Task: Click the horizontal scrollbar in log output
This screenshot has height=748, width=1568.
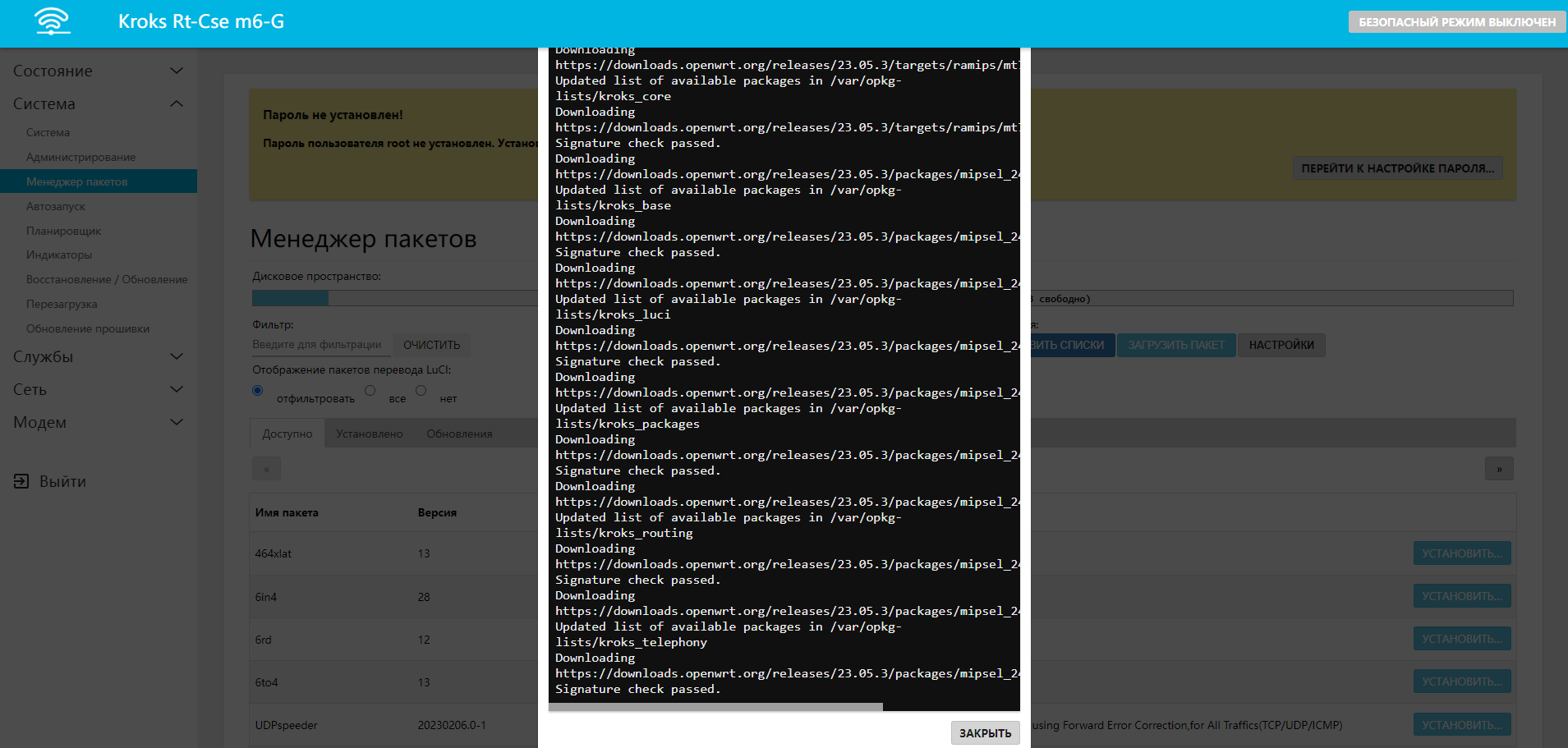Action: tap(715, 706)
